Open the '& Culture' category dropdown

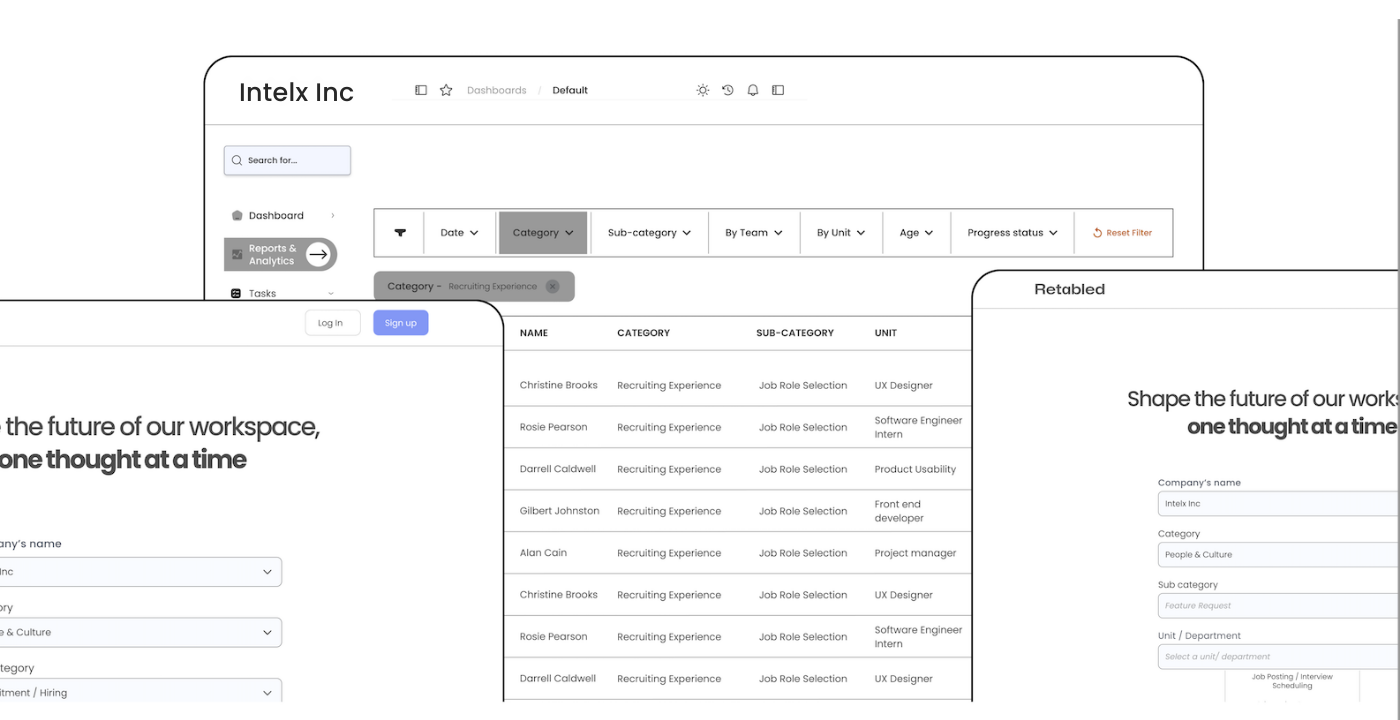pos(267,632)
